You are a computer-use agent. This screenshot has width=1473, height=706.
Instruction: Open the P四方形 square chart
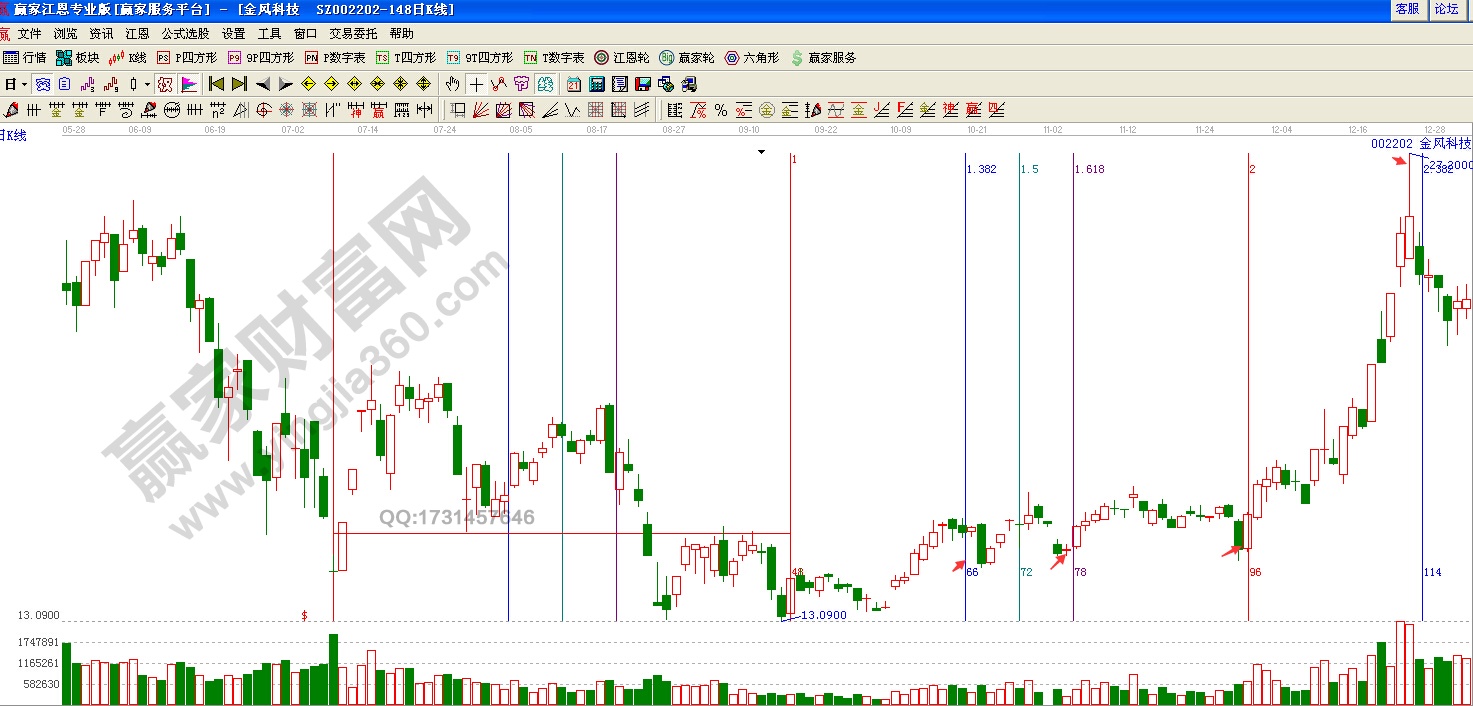pyautogui.click(x=186, y=58)
